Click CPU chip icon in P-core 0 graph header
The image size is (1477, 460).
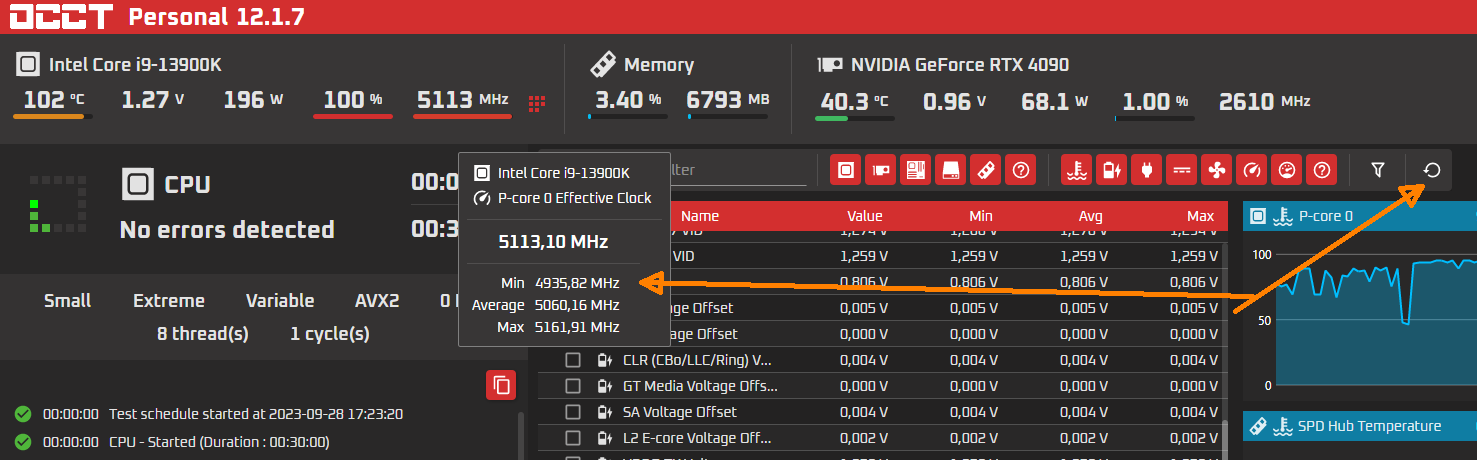pos(1259,216)
